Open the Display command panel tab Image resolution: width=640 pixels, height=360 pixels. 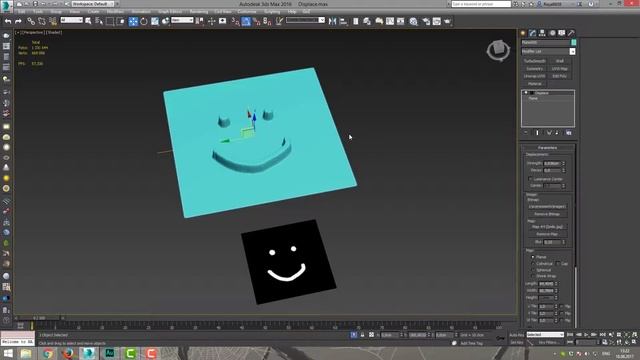(x=562, y=33)
